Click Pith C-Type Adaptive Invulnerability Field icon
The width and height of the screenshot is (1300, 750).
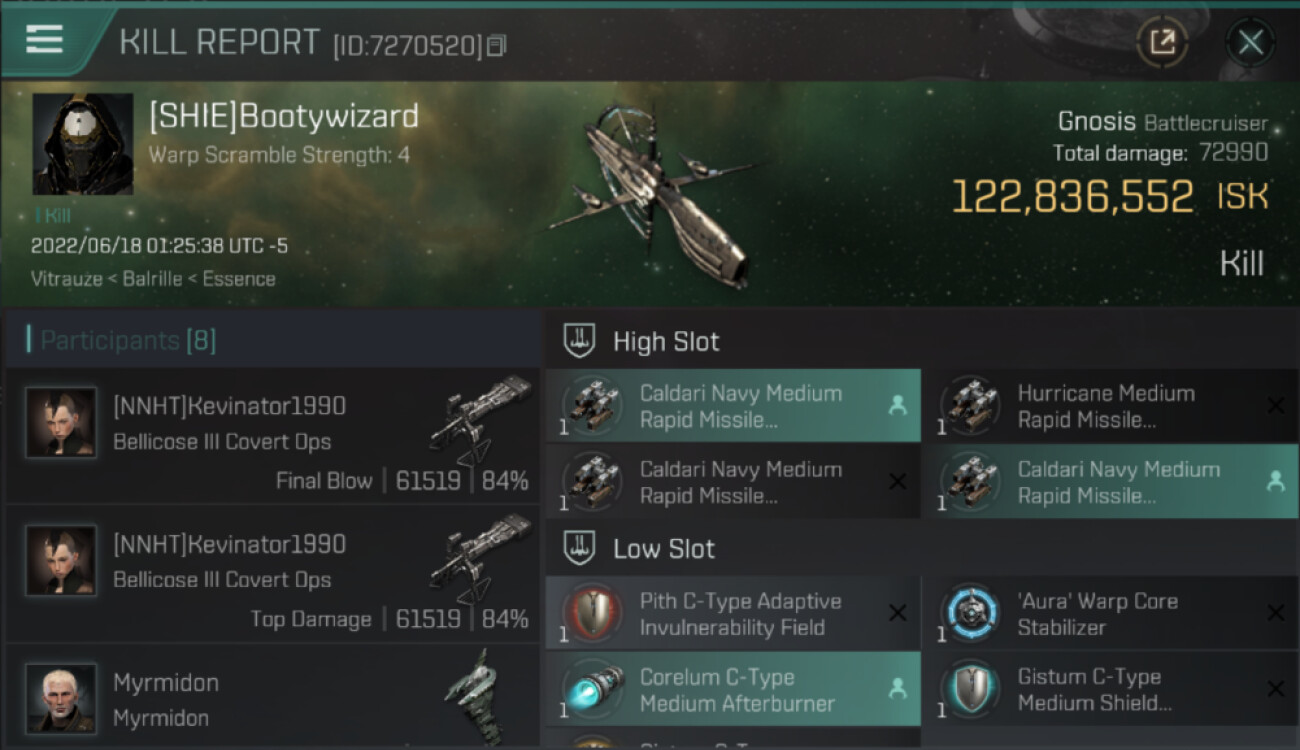(592, 614)
